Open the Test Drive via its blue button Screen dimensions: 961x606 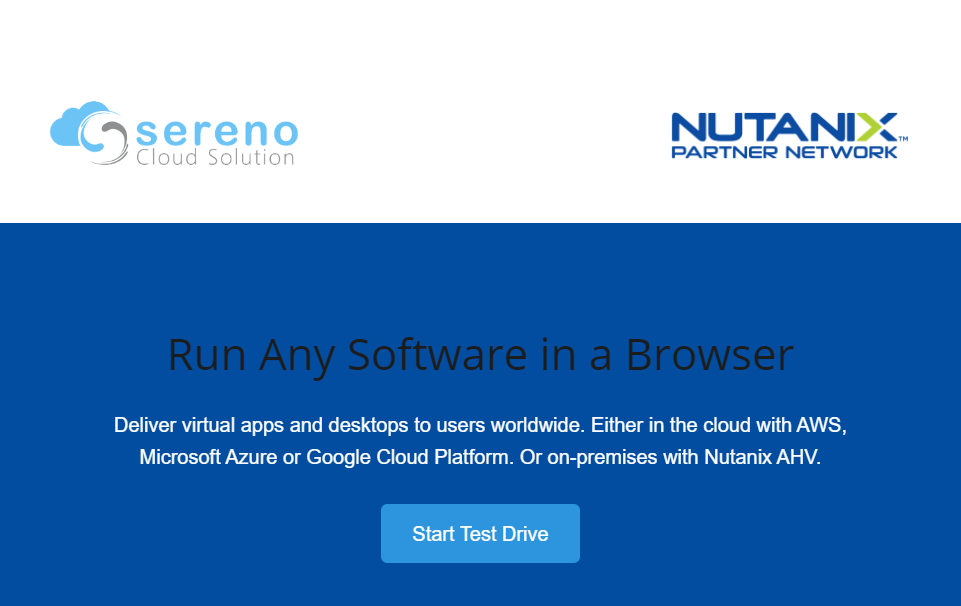tap(480, 533)
